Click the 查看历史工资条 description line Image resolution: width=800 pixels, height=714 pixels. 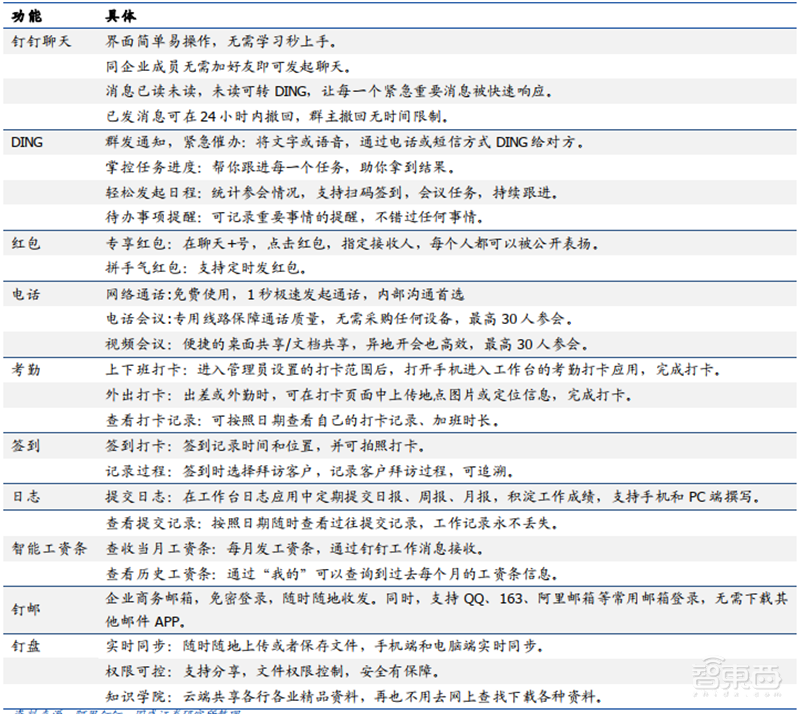click(329, 574)
